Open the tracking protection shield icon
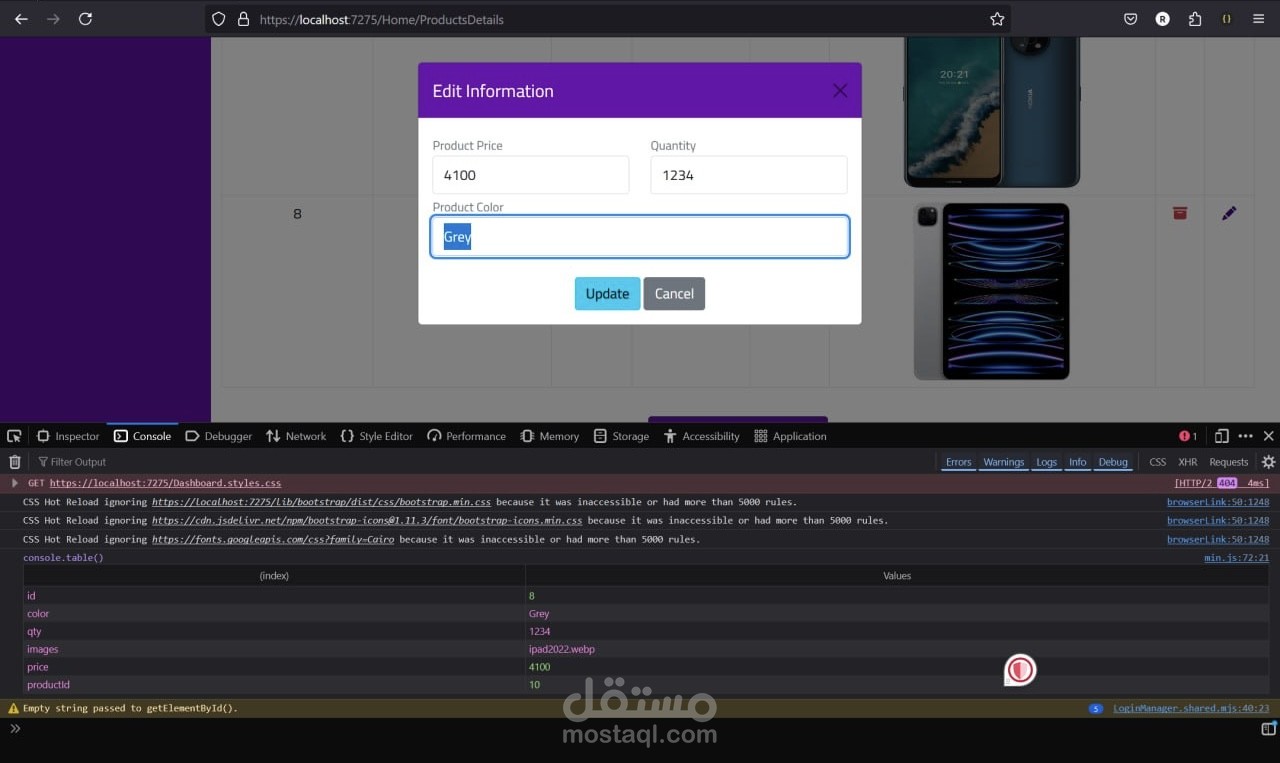This screenshot has height=763, width=1280. point(219,19)
